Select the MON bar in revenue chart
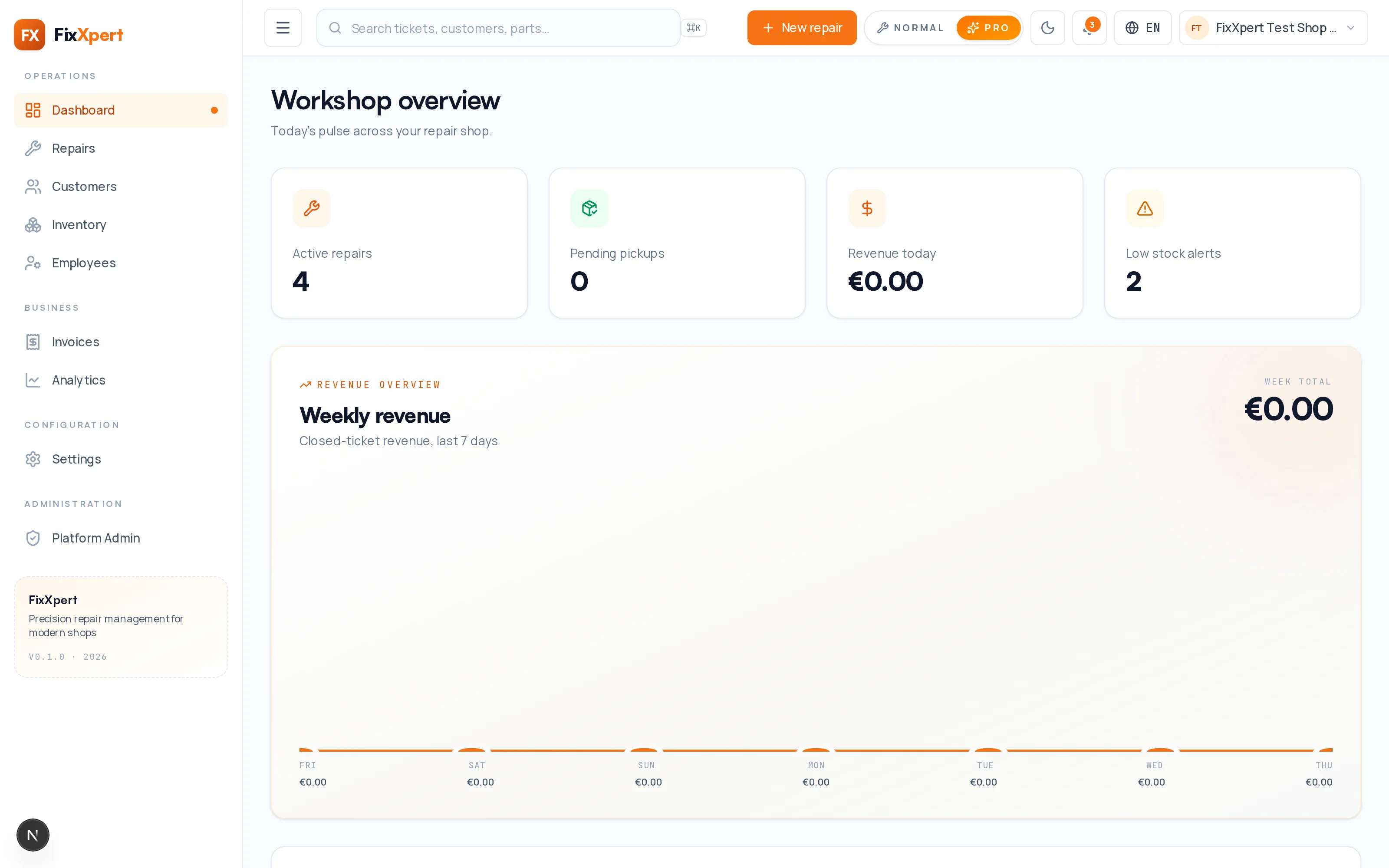The height and width of the screenshot is (868, 1389). [x=816, y=750]
